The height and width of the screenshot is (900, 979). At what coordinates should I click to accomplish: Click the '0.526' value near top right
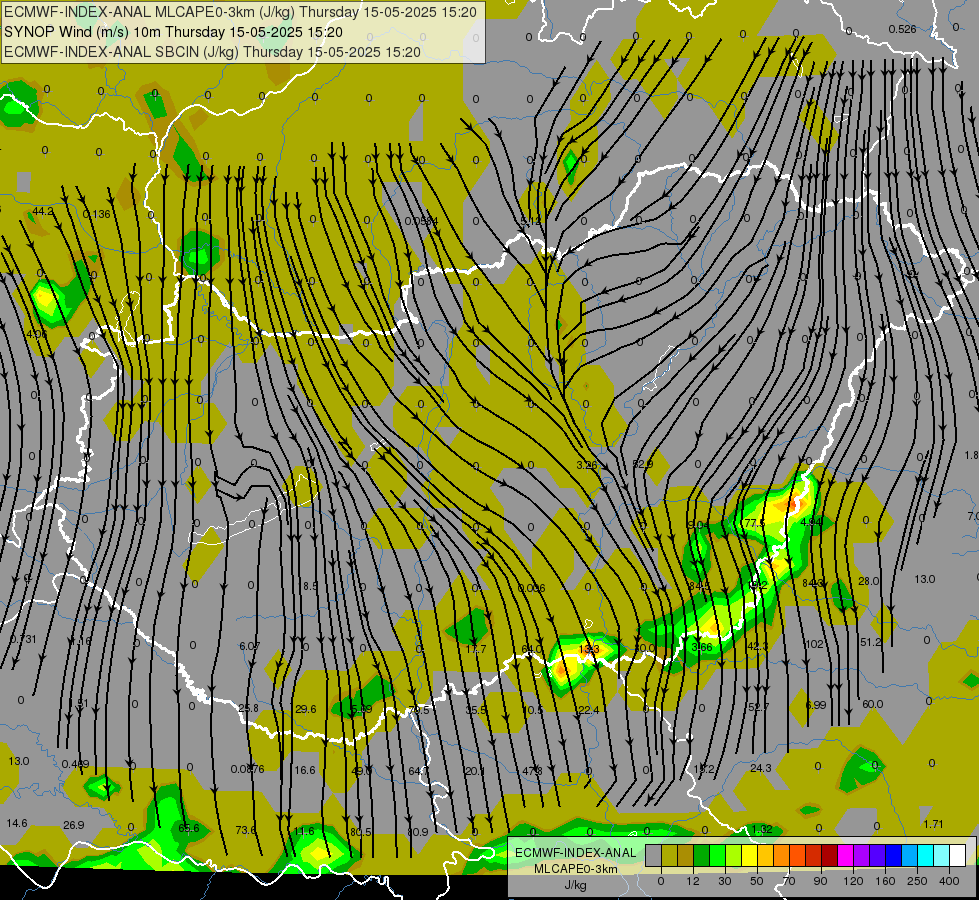(x=902, y=29)
